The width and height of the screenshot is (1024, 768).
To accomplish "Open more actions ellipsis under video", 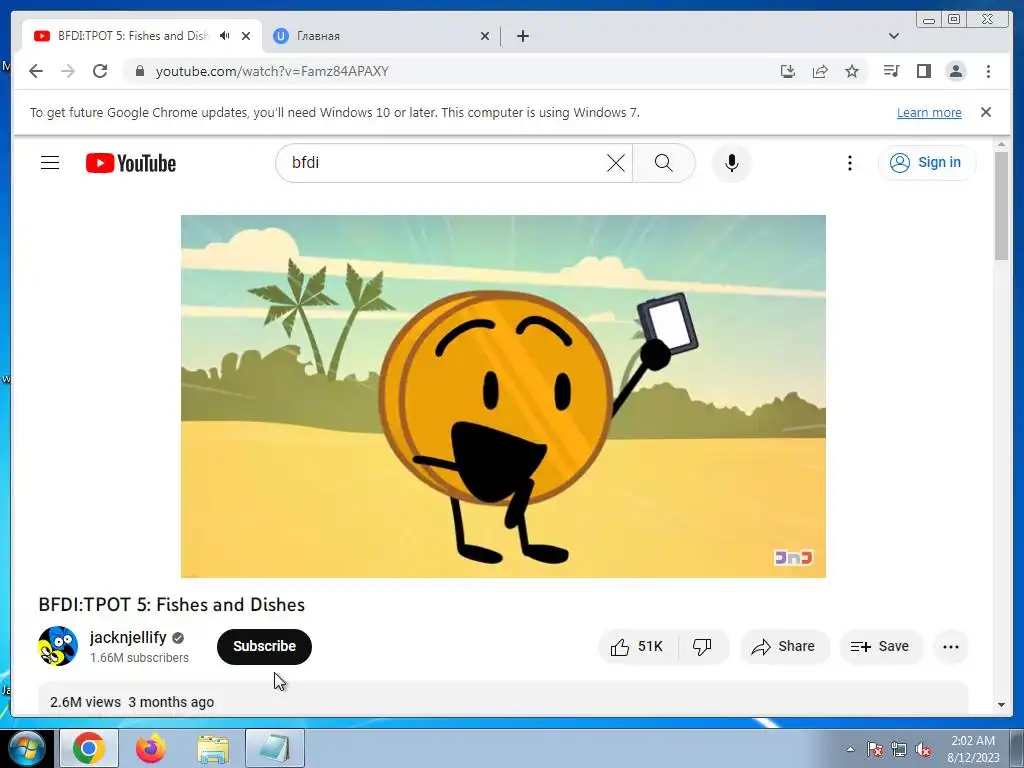I will pos(951,647).
